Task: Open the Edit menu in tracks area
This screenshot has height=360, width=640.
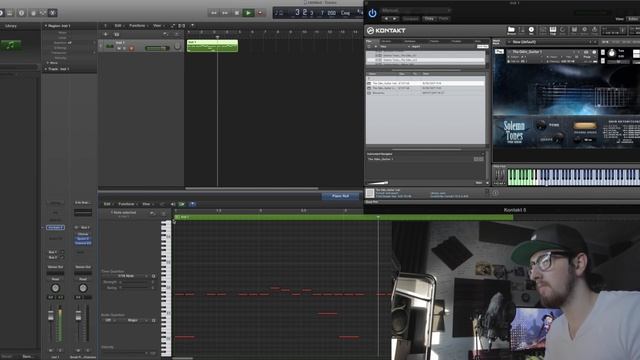Action: pos(119,26)
